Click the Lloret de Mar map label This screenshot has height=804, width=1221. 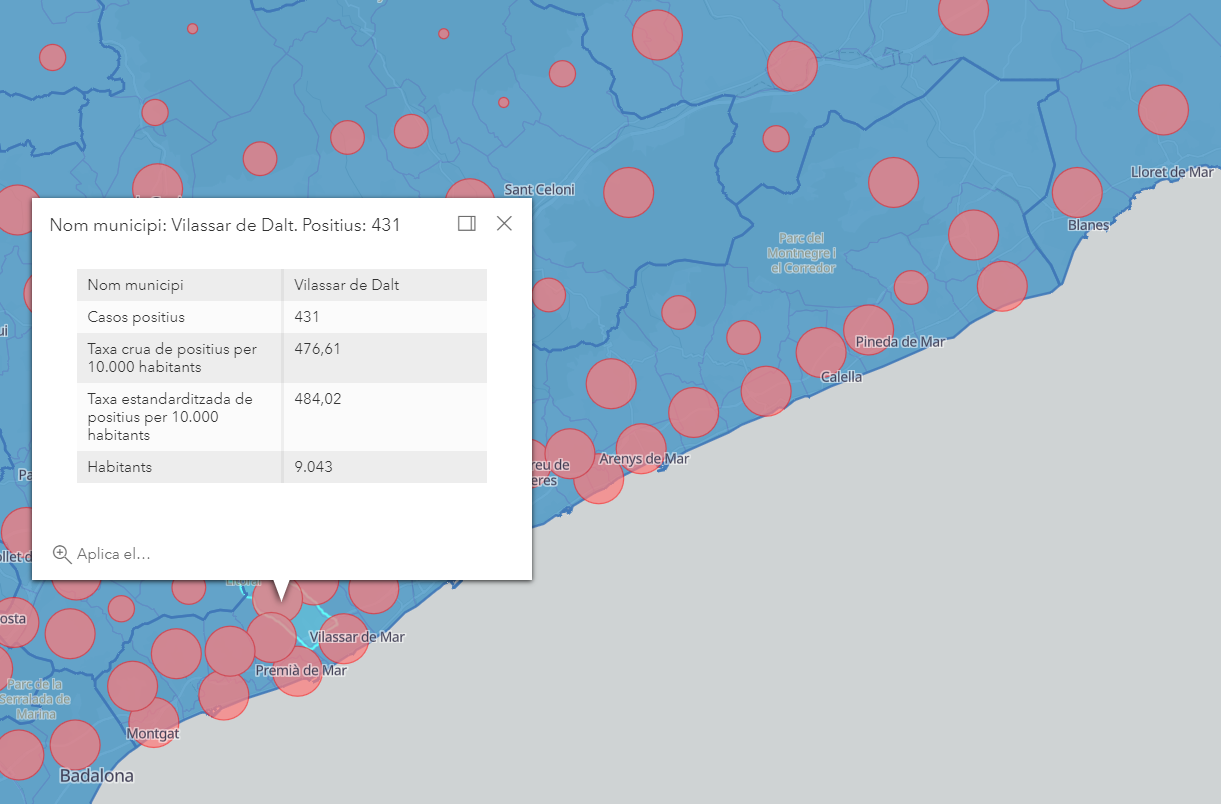pyautogui.click(x=1172, y=172)
